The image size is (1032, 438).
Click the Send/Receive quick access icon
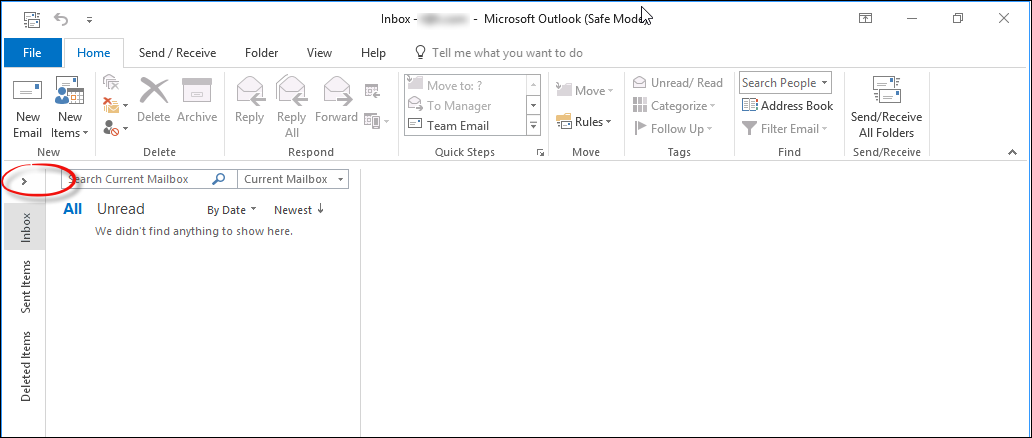point(31,18)
